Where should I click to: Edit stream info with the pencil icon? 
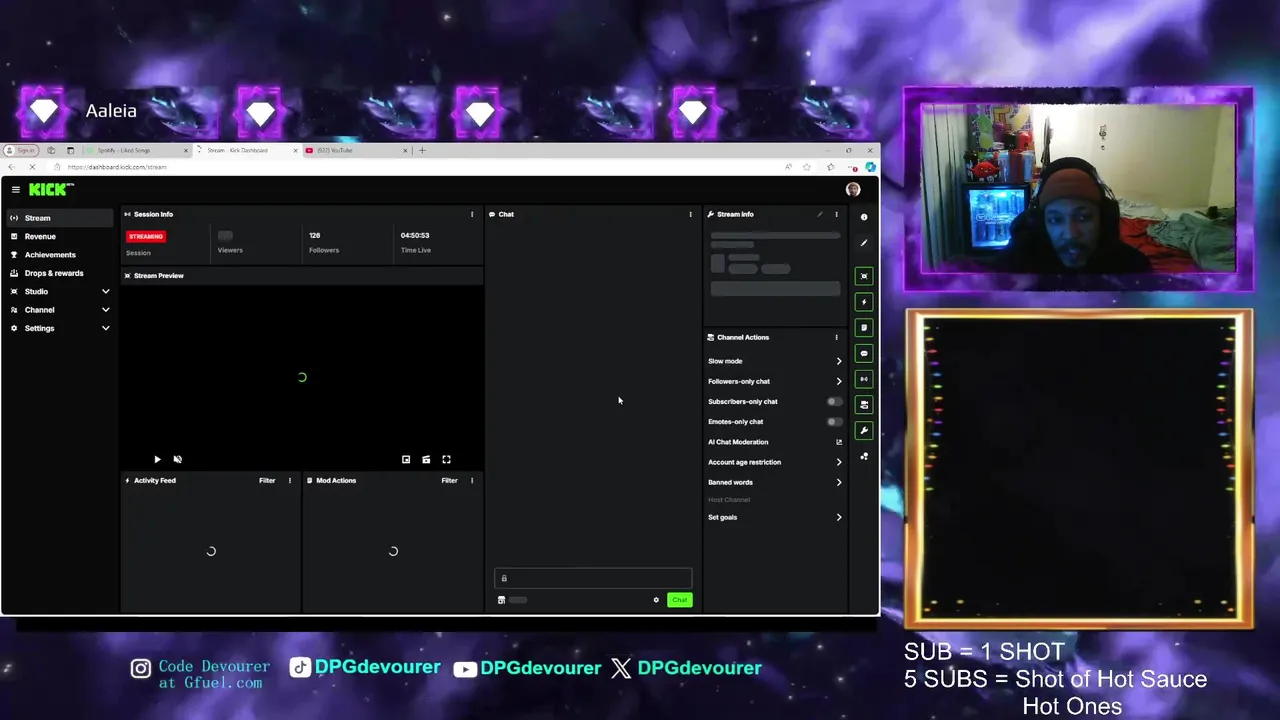pos(820,214)
